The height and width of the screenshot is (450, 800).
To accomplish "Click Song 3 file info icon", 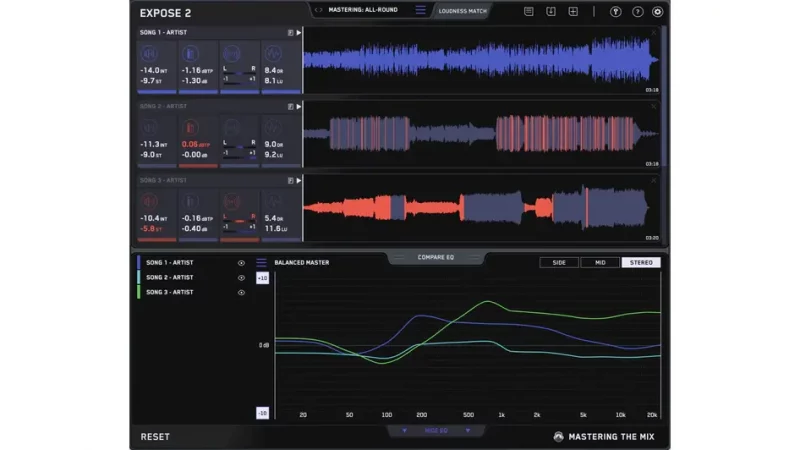I will [x=290, y=181].
